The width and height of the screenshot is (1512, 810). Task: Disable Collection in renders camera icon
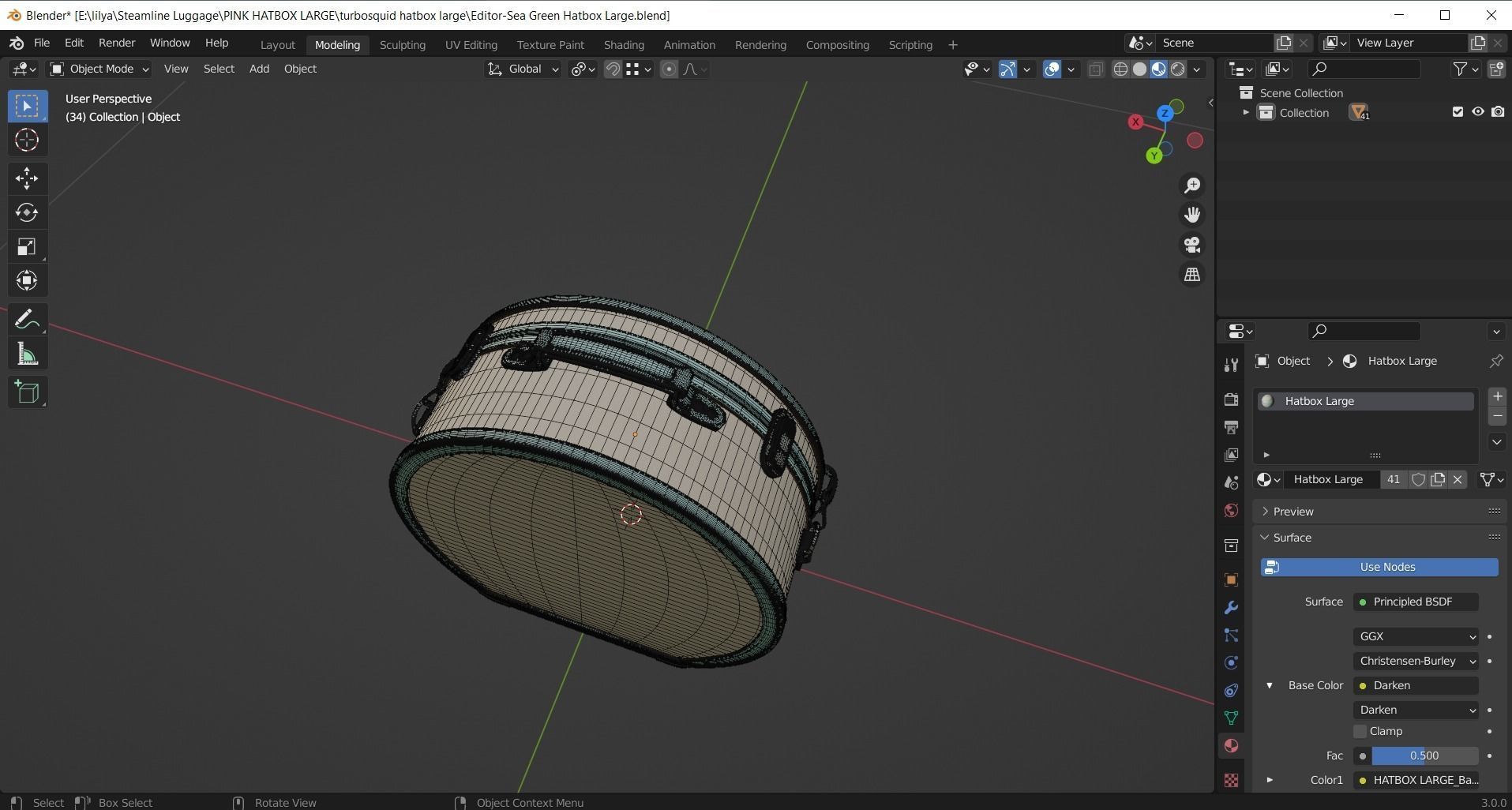pos(1498,112)
